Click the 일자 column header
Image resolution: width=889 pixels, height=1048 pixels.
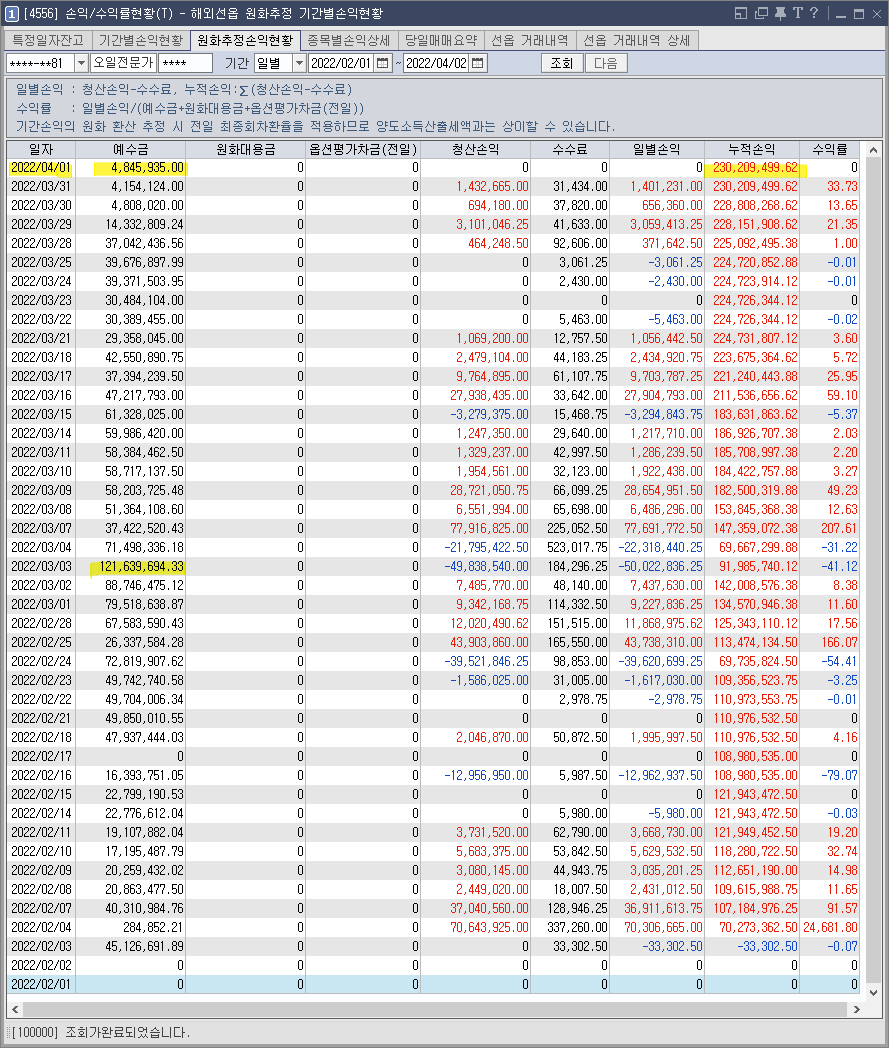[41, 149]
